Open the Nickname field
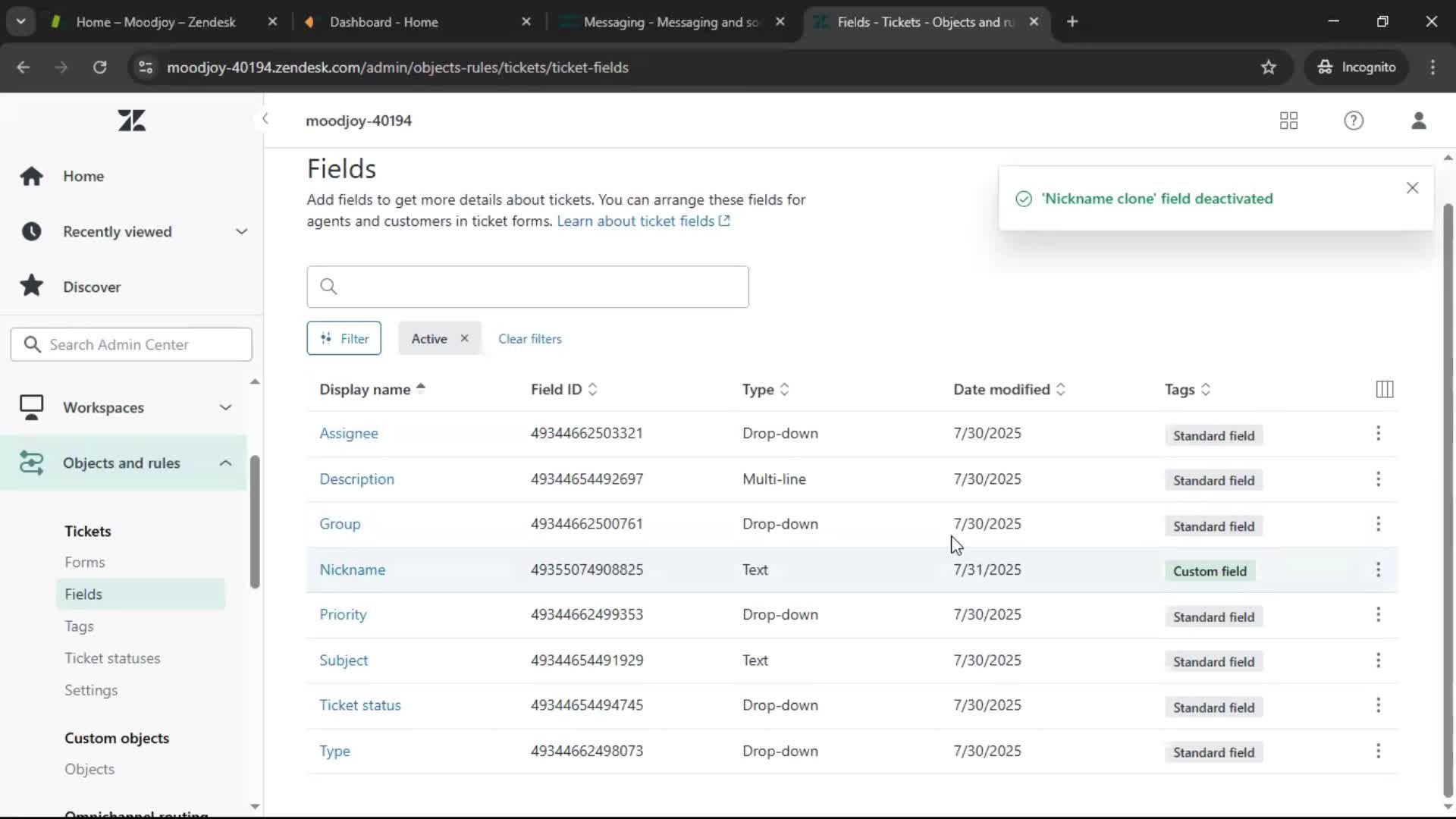Image resolution: width=1456 pixels, height=819 pixels. click(x=352, y=570)
